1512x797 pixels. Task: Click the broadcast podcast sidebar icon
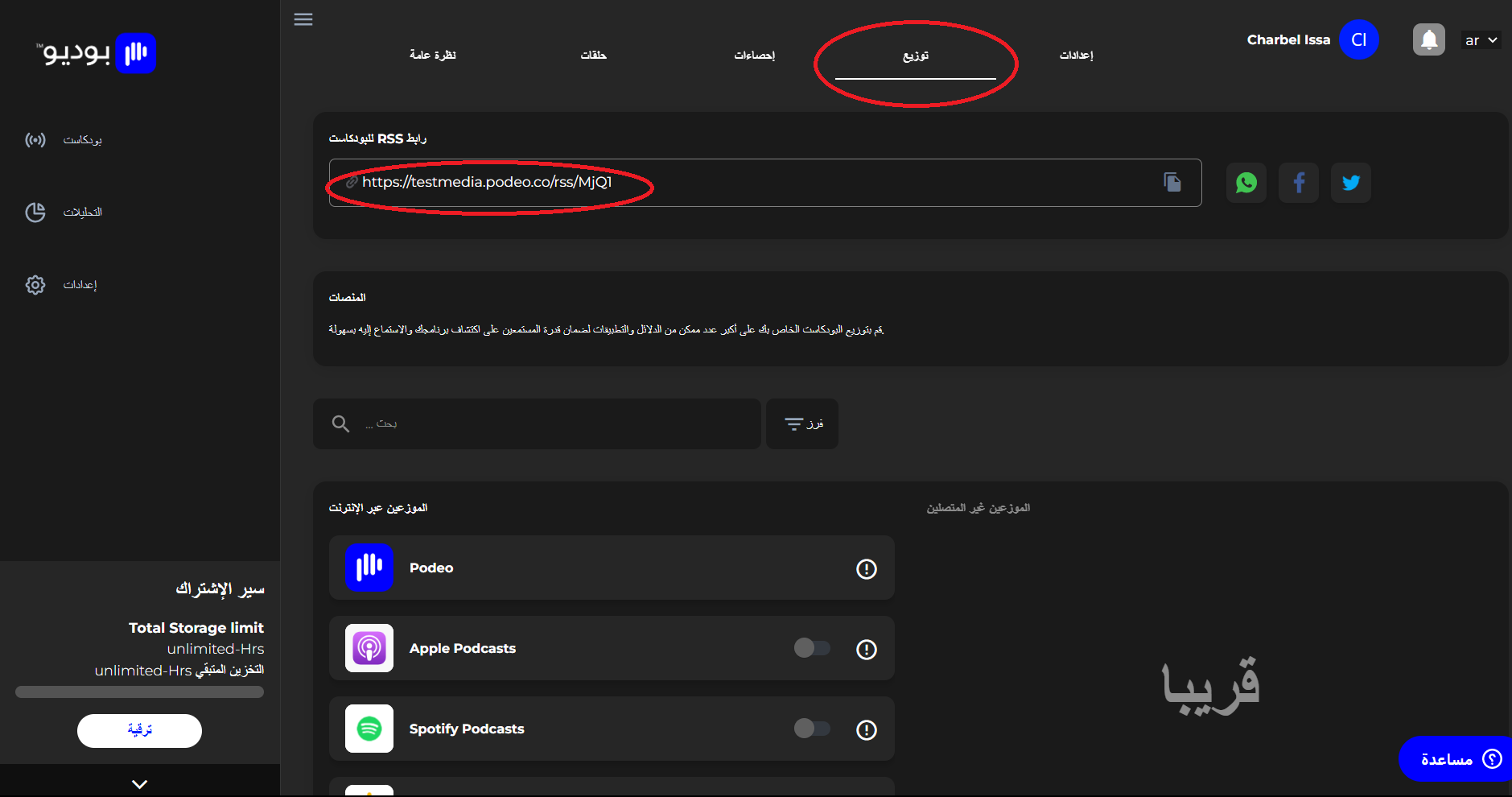[35, 140]
